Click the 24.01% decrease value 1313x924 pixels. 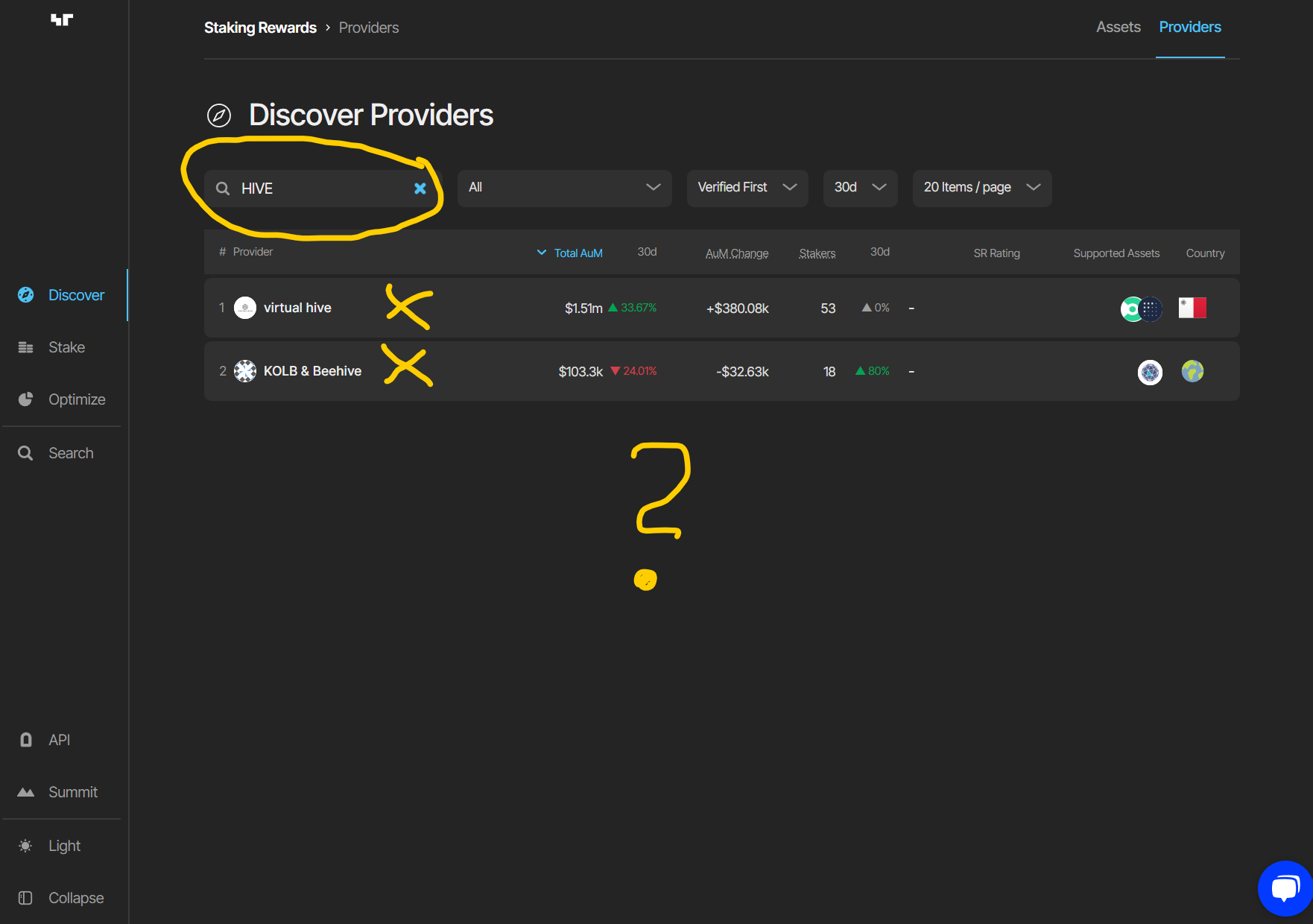tap(640, 371)
